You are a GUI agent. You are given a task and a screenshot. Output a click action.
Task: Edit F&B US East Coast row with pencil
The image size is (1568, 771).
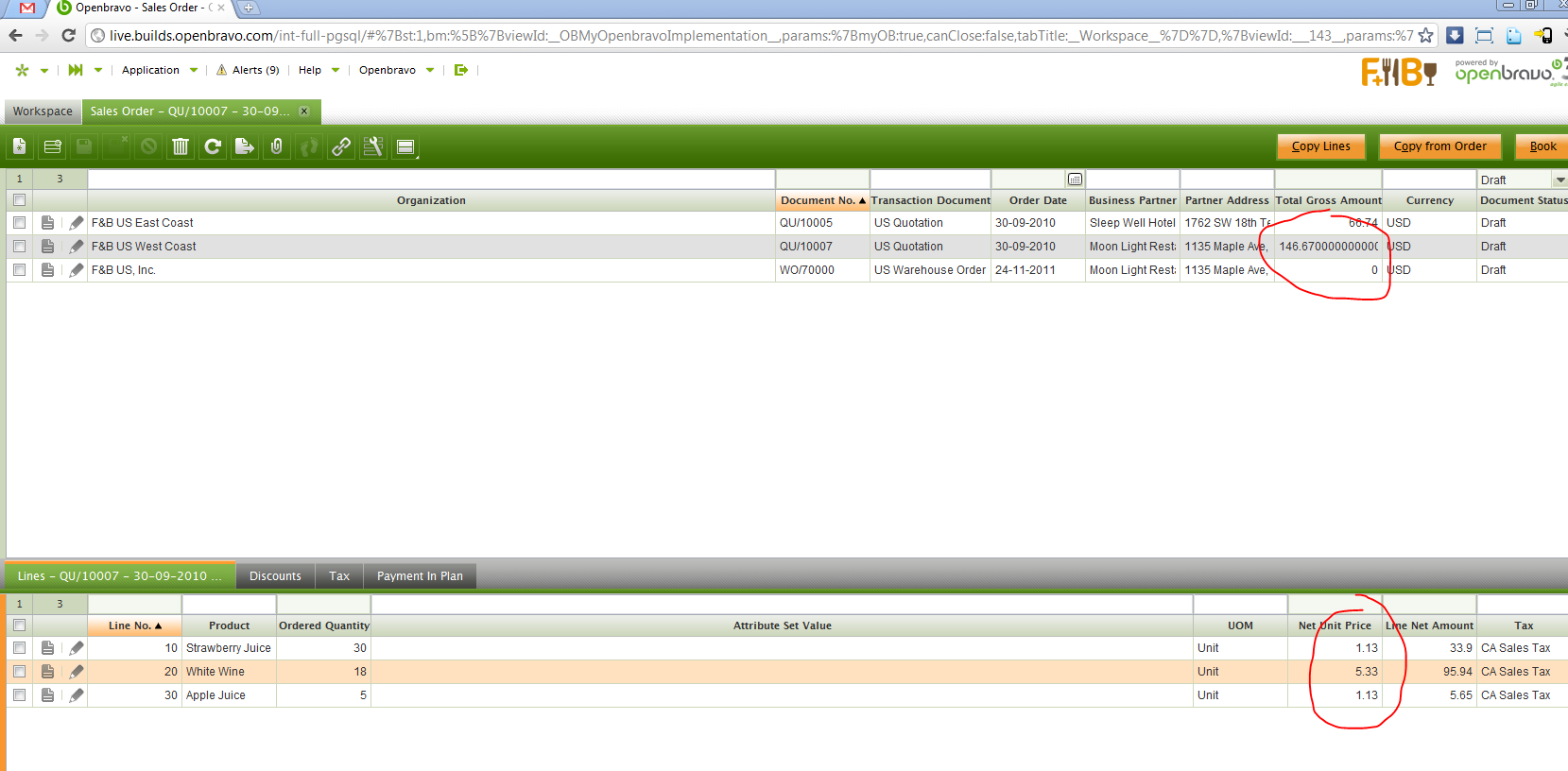click(x=77, y=223)
